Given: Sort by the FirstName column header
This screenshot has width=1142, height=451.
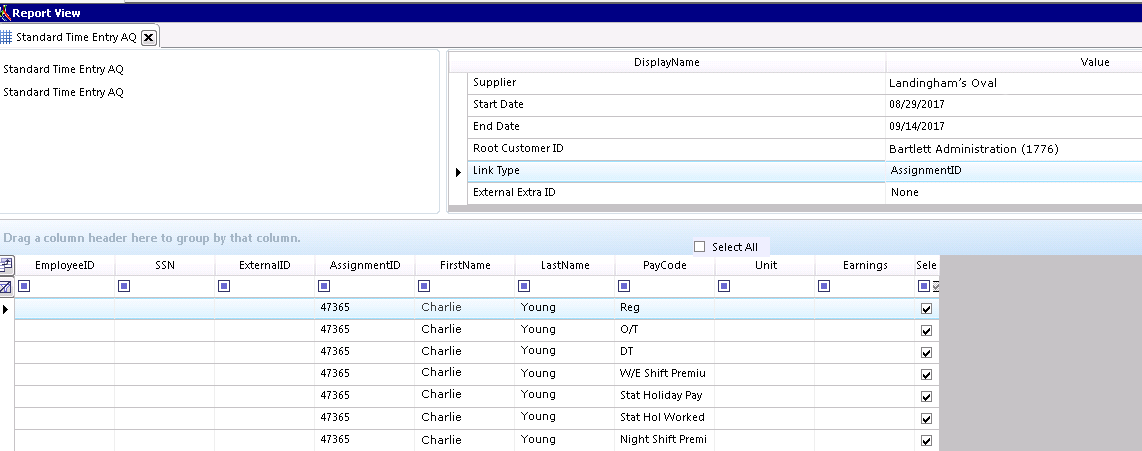Looking at the screenshot, I should coord(465,265).
